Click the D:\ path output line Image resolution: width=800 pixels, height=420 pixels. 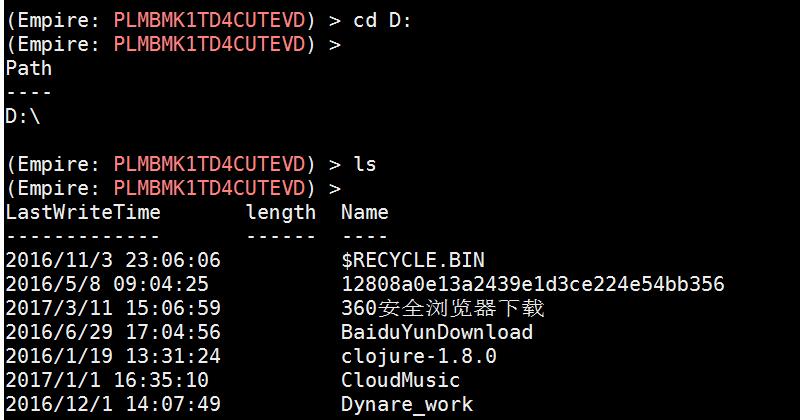pos(23,116)
